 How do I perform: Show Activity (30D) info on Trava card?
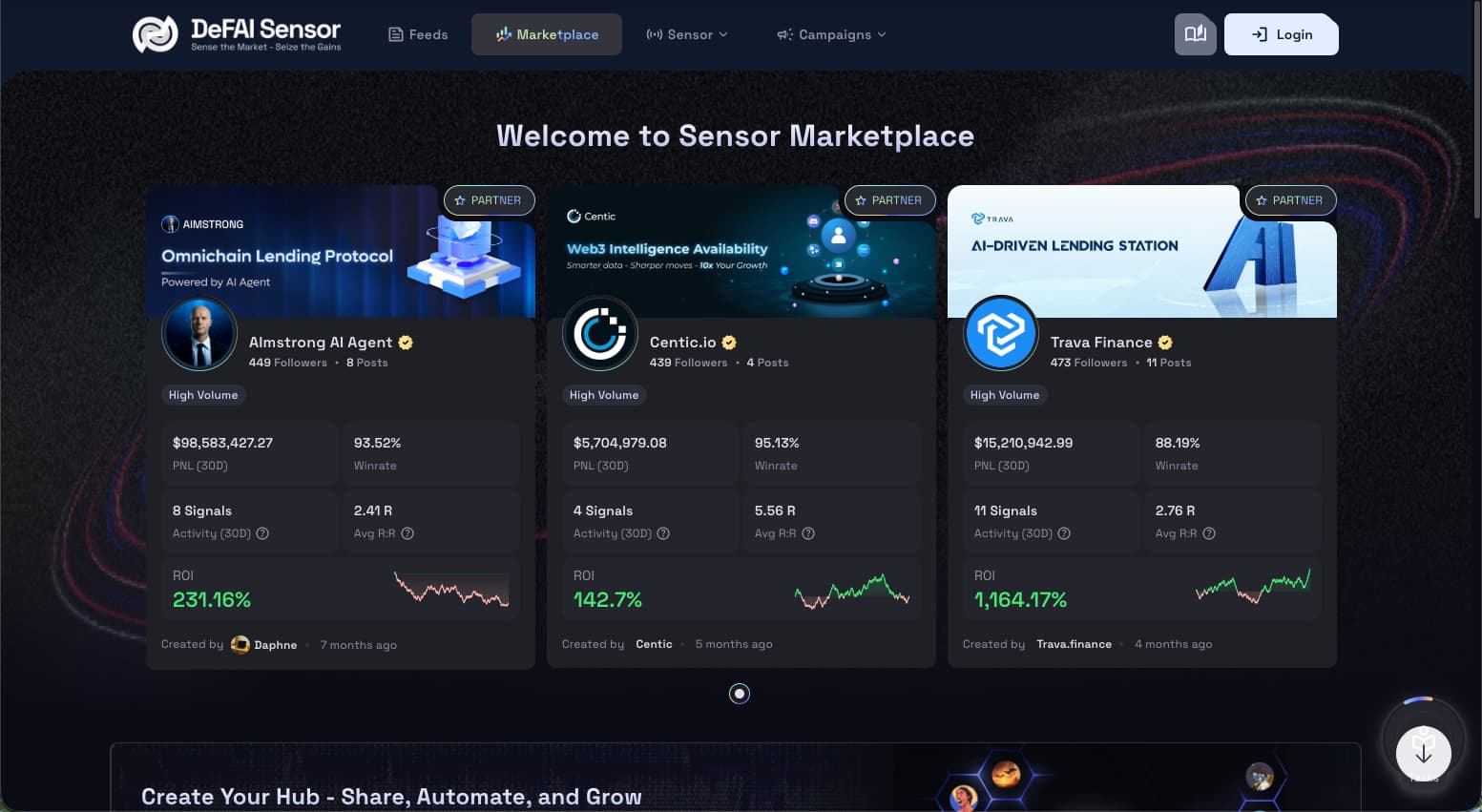tap(1064, 533)
